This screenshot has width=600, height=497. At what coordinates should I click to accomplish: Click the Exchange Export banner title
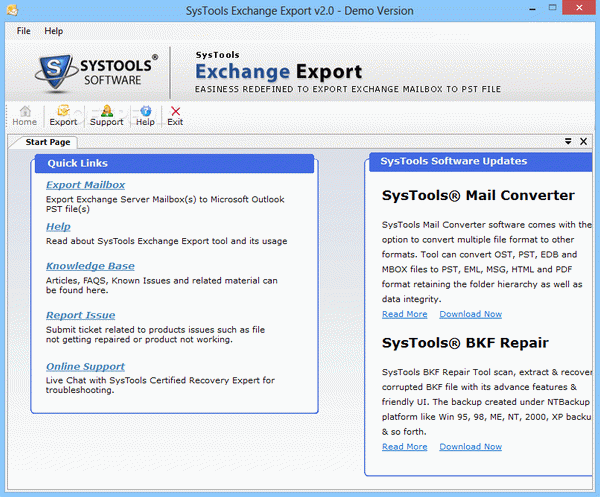click(279, 72)
